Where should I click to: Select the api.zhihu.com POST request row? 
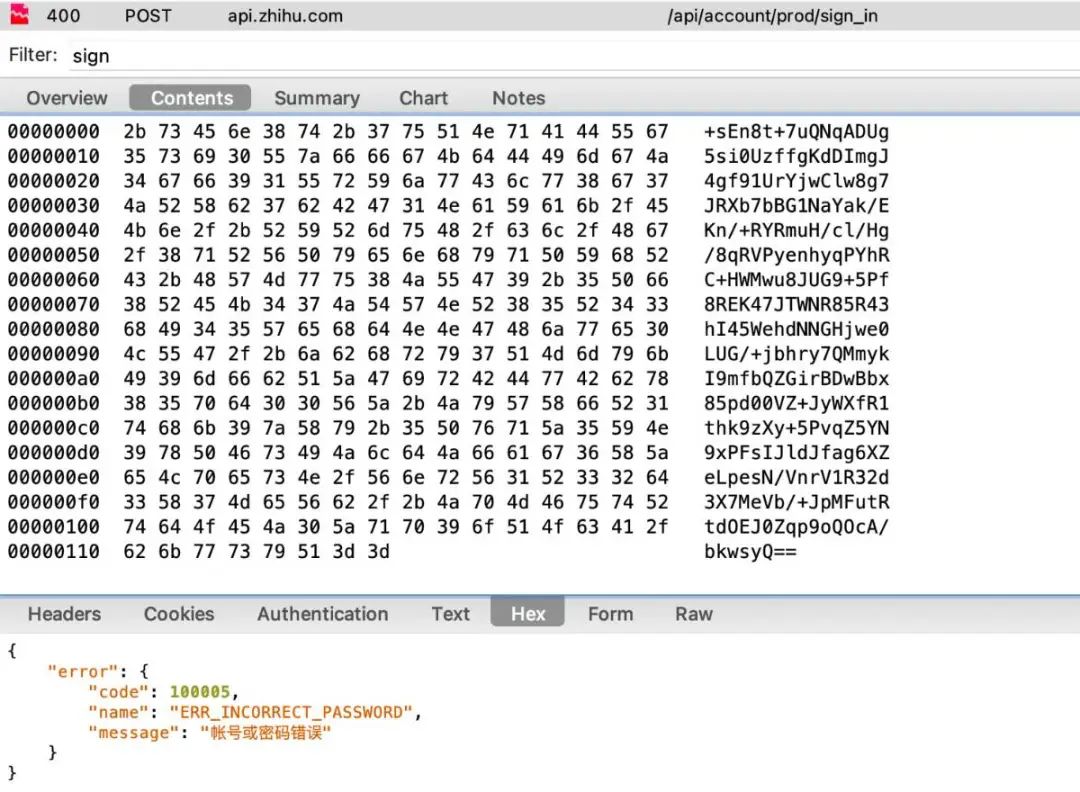point(540,15)
